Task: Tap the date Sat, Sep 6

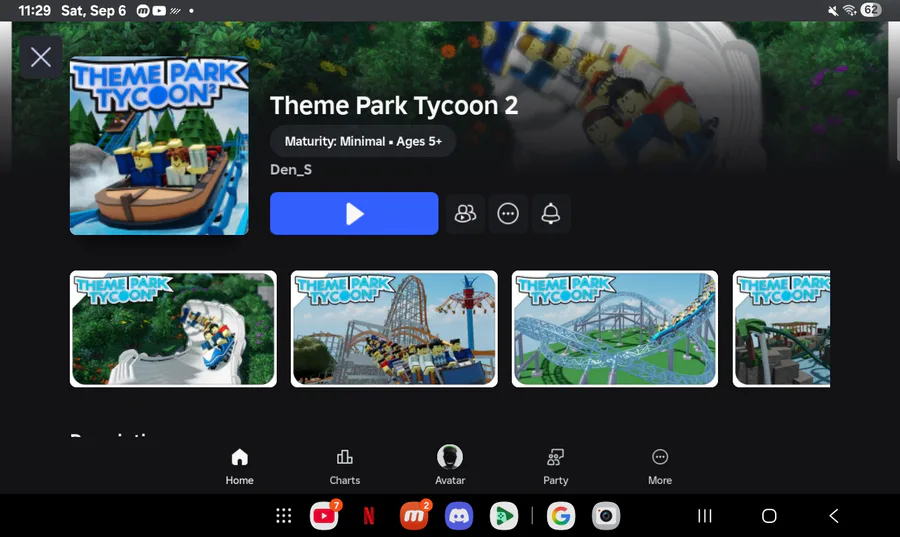Action: pos(94,10)
